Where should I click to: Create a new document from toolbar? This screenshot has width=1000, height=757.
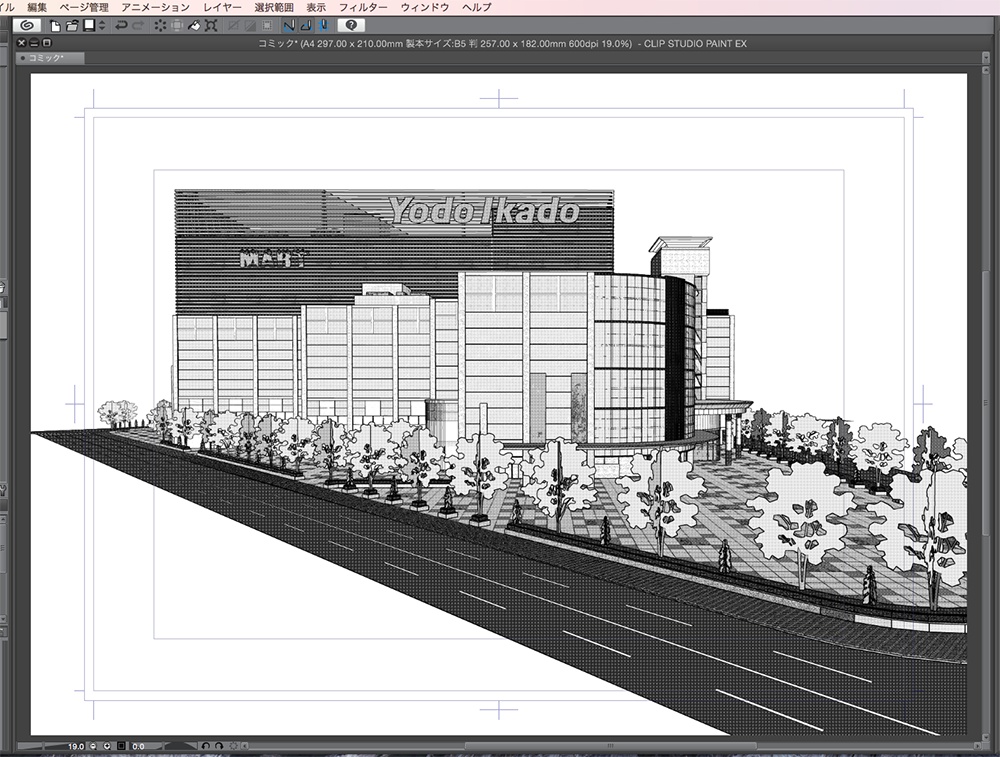(x=56, y=26)
